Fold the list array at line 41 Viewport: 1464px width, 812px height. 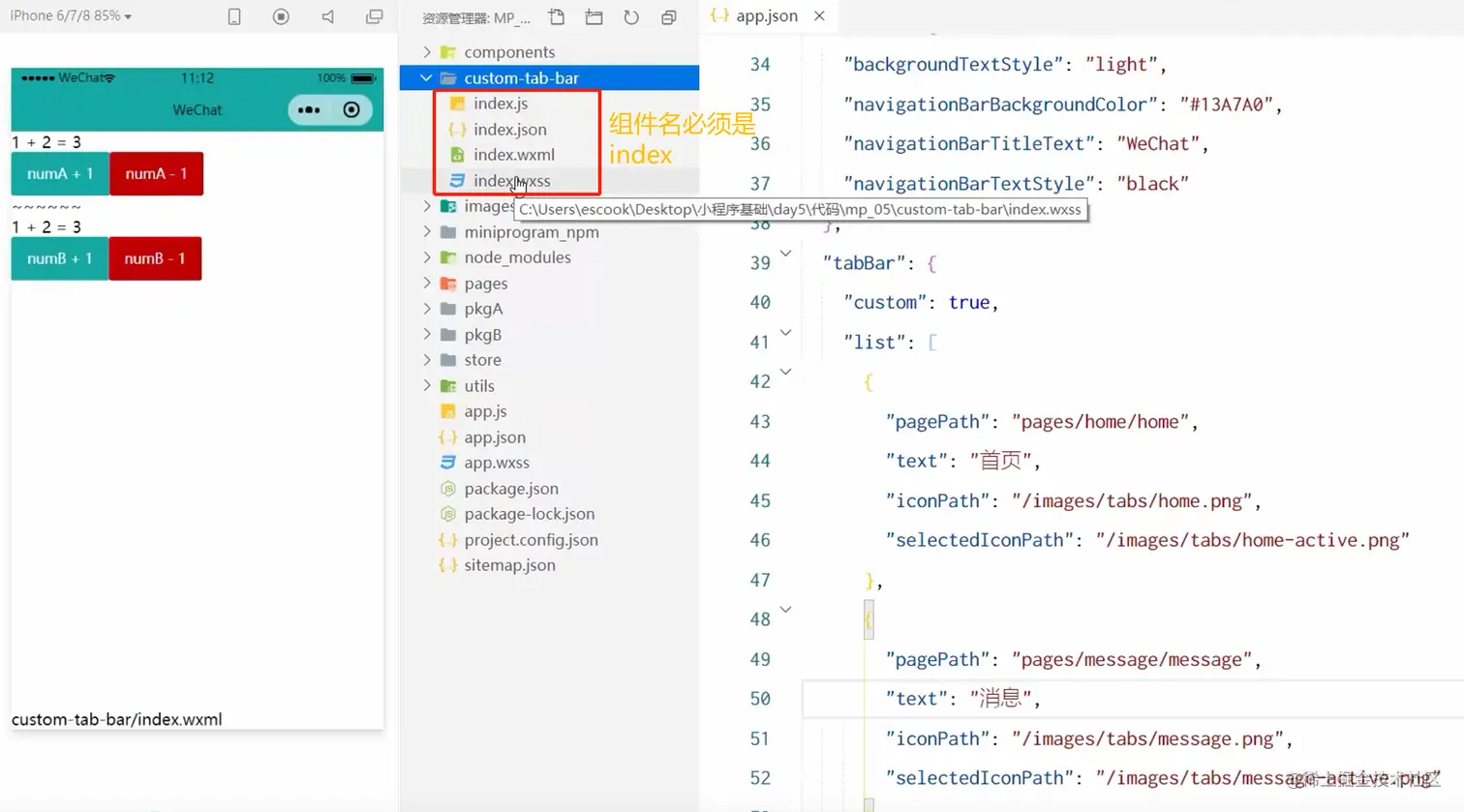click(785, 333)
